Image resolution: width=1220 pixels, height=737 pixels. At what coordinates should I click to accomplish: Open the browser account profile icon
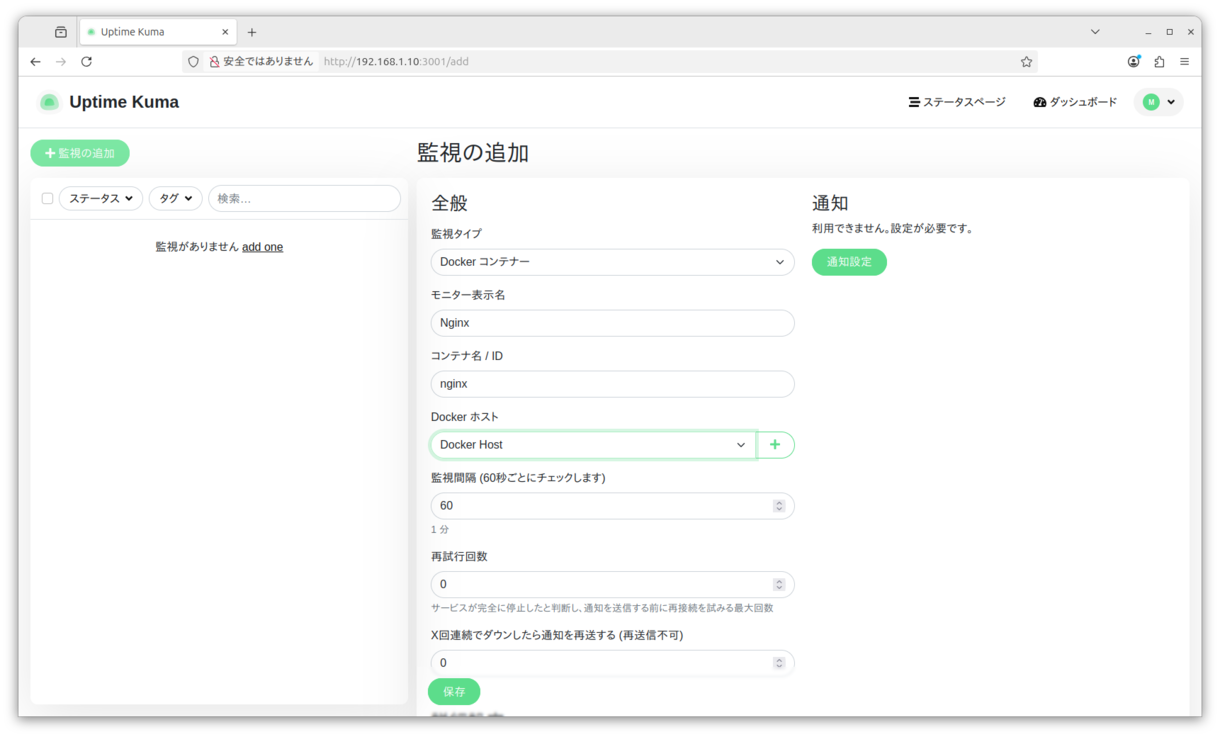click(1133, 62)
